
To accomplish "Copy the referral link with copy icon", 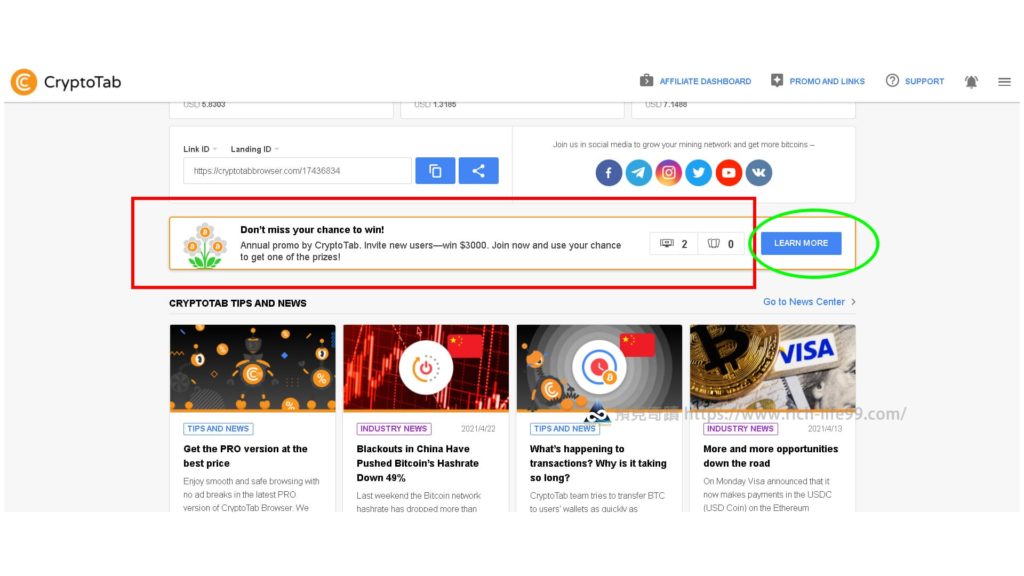I will pos(435,171).
